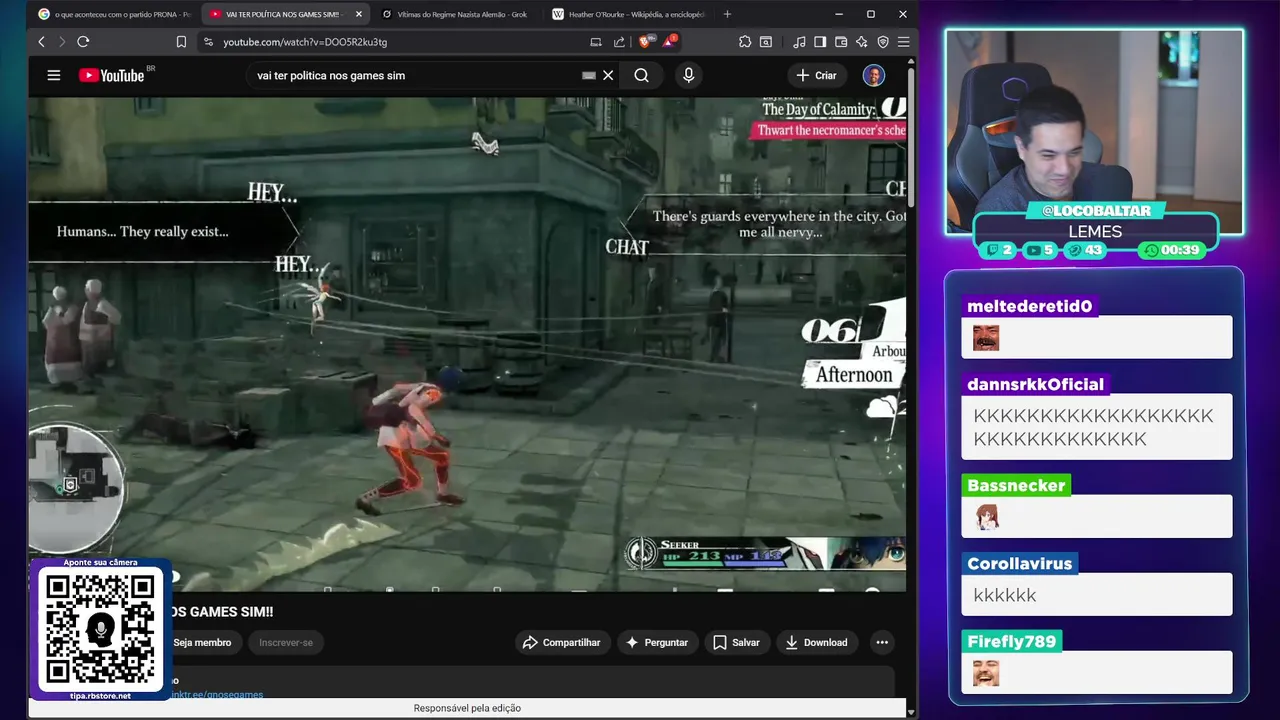1280x720 pixels.
Task: Click dannsrkkOficial chat username
Action: point(1035,384)
